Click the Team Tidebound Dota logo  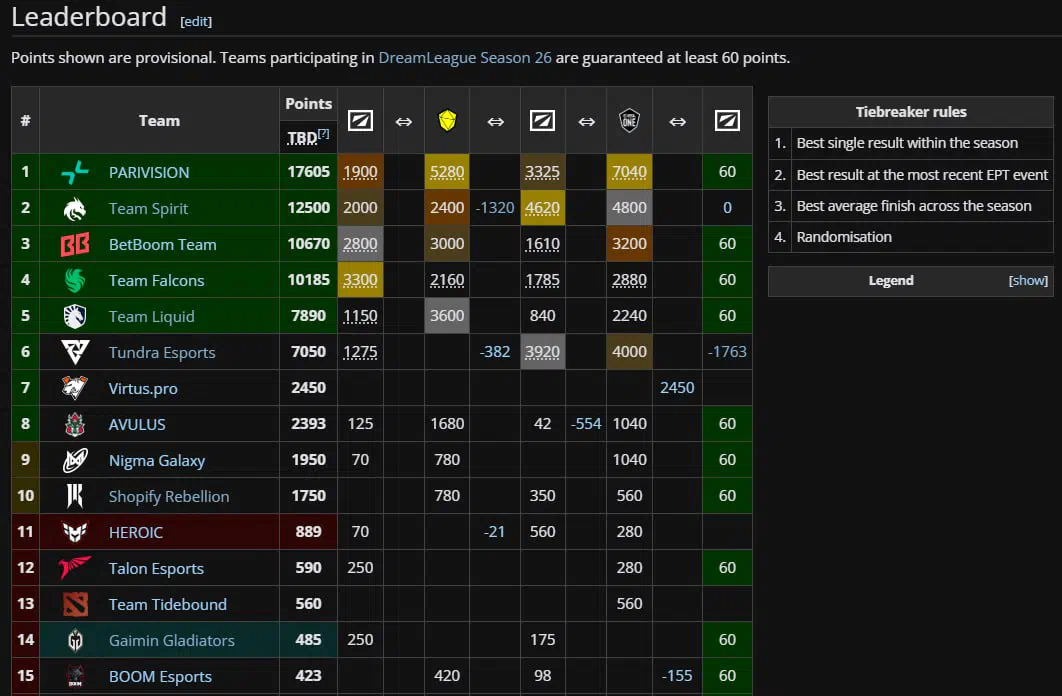coord(75,604)
